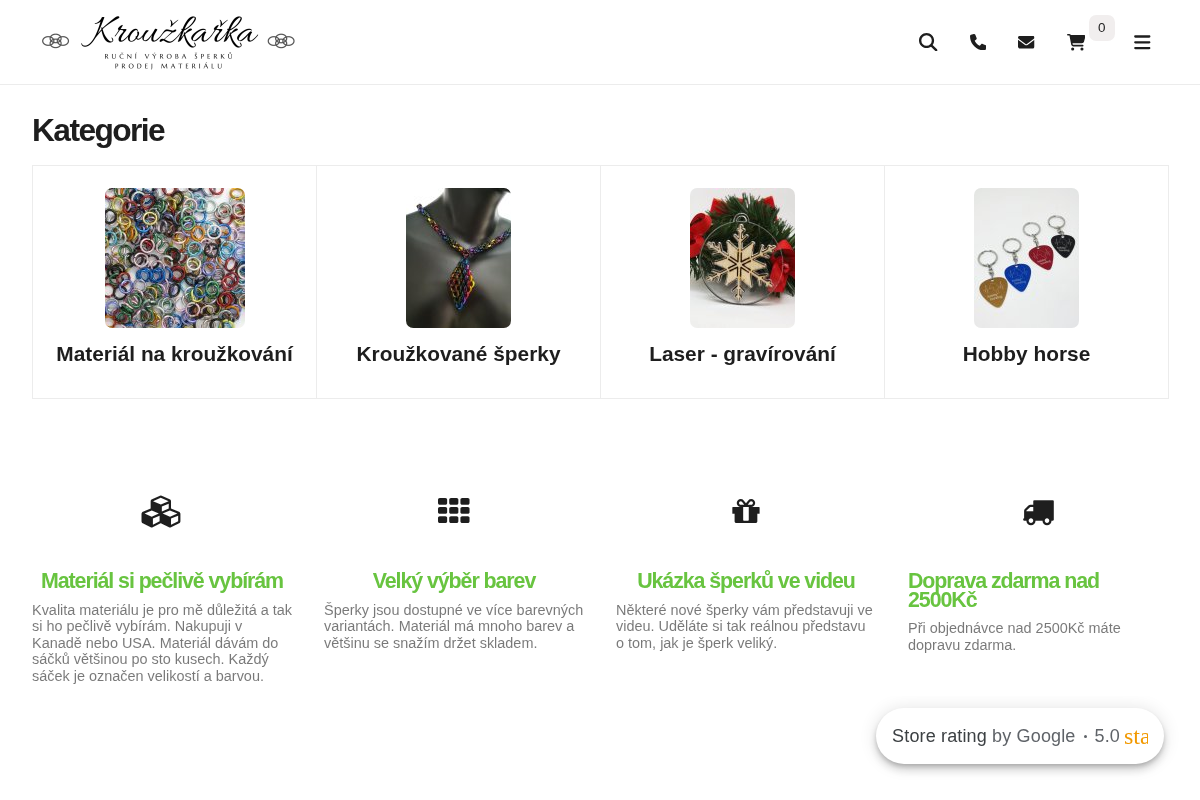
Task: Open the hamburger menu
Action: 1142,42
